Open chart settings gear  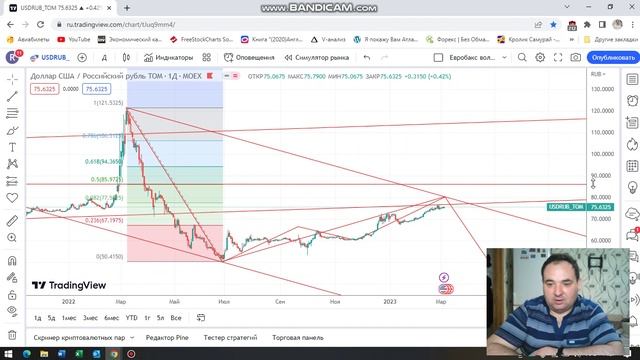coord(540,58)
